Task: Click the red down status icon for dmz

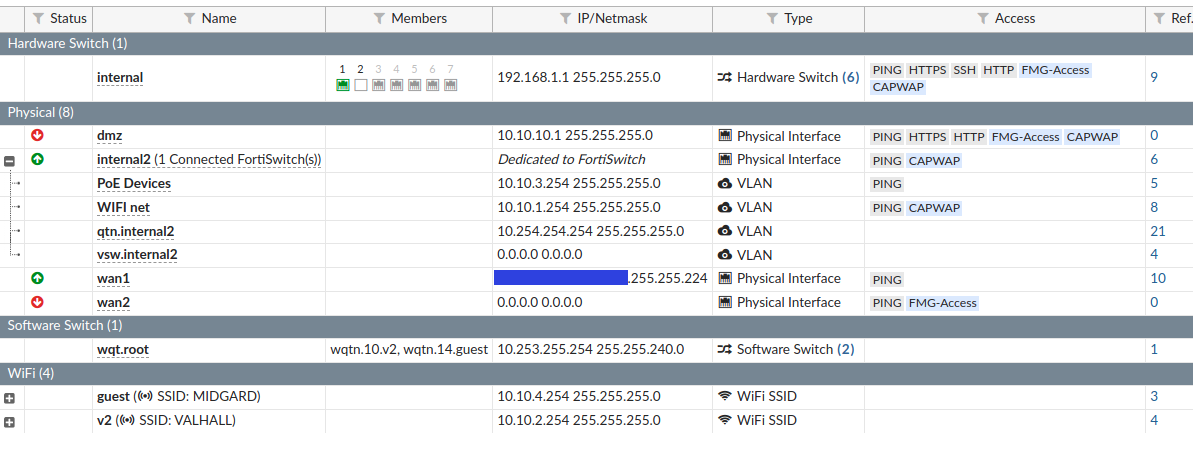Action: (38, 135)
